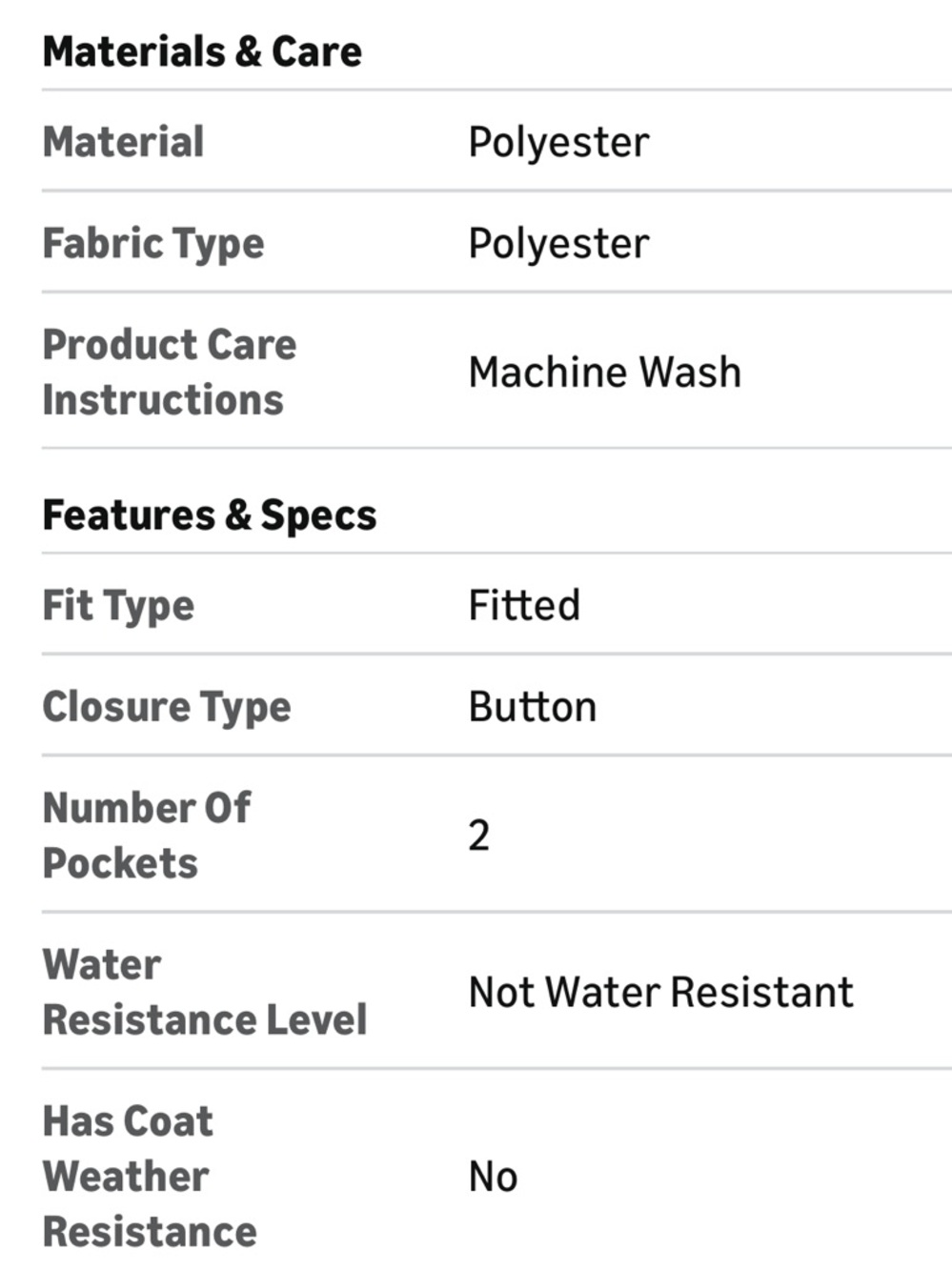
Task: Select the Materials & Care heading
Action: (202, 51)
